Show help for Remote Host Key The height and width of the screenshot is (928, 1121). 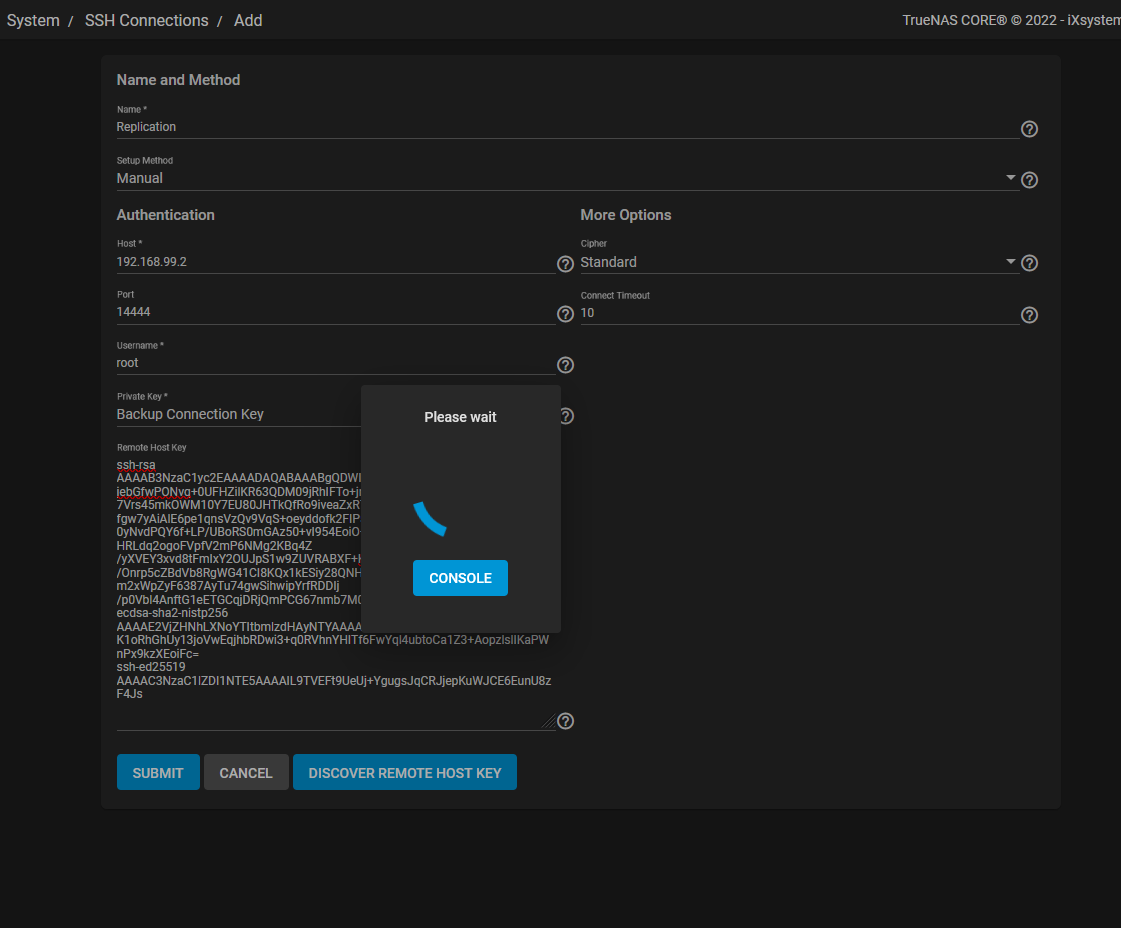tap(565, 721)
